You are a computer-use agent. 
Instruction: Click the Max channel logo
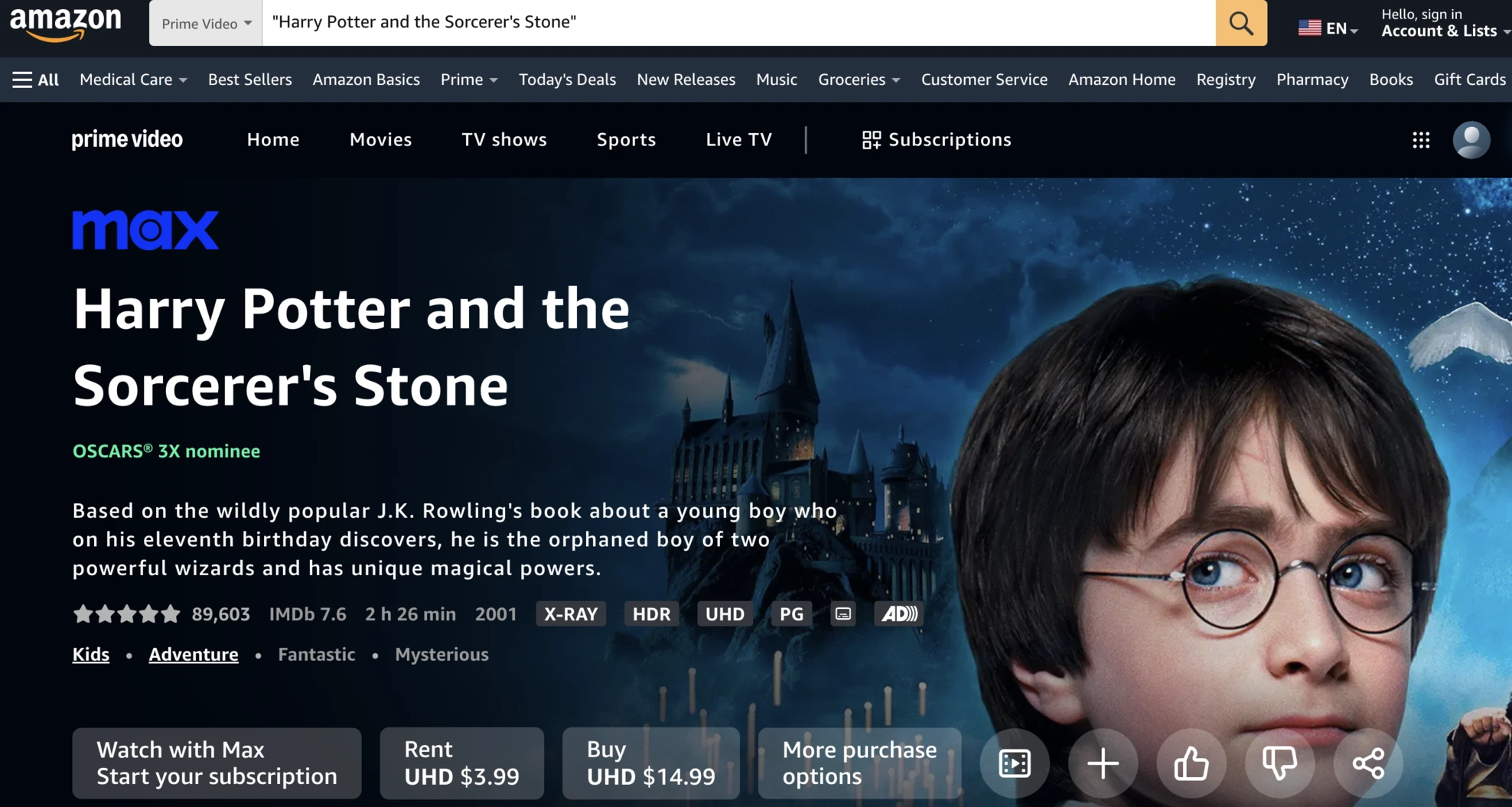point(145,230)
